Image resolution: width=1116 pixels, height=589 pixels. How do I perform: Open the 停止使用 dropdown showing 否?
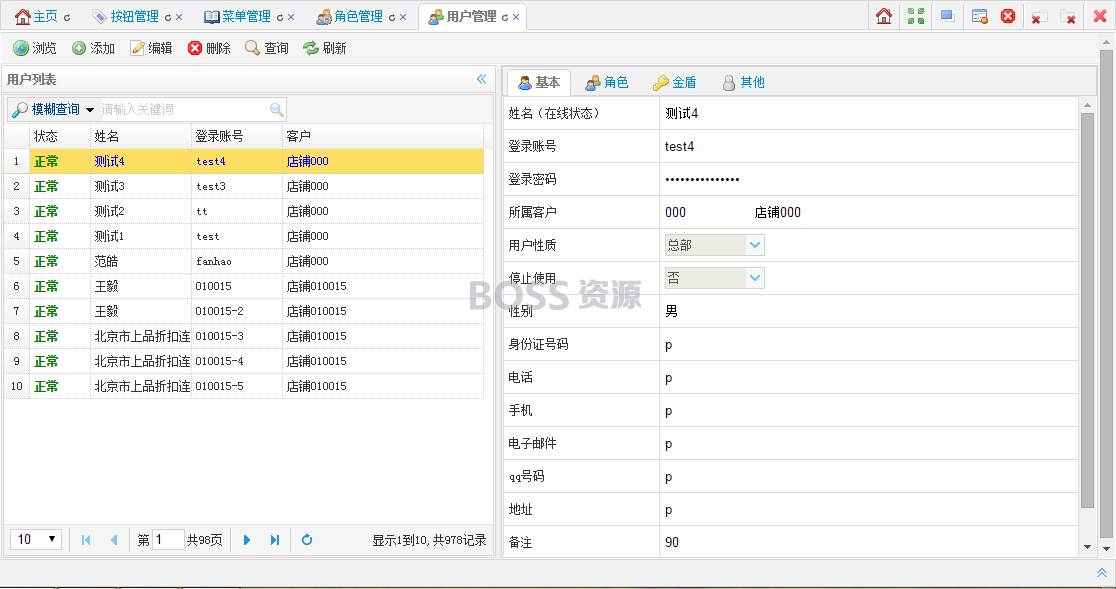[x=755, y=277]
